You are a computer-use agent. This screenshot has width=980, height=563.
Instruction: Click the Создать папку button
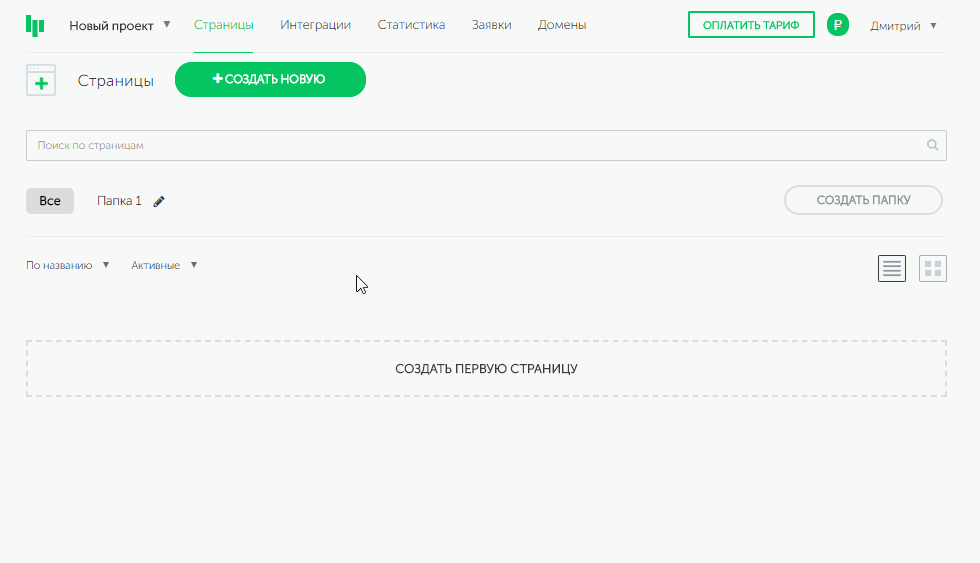863,200
